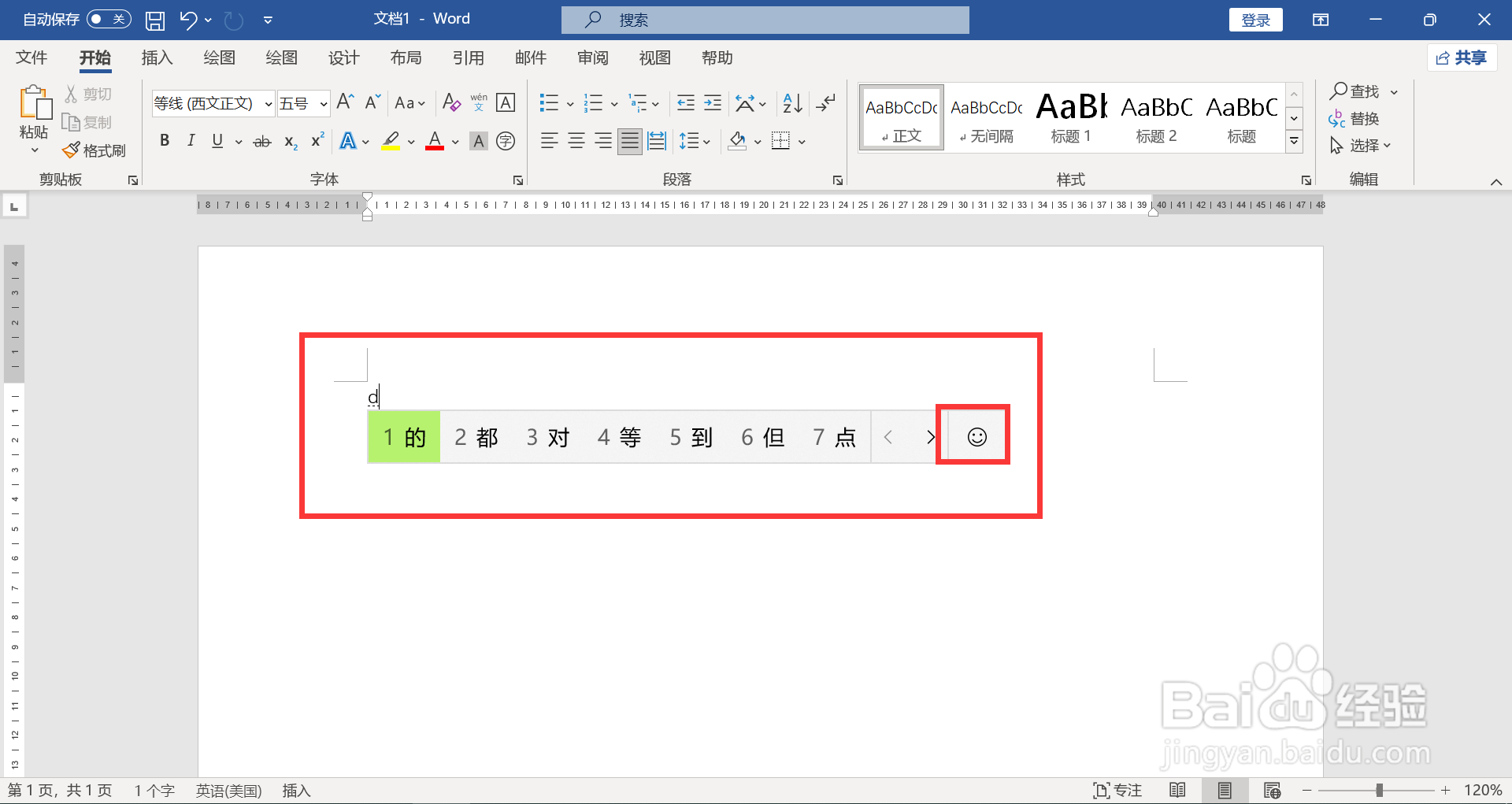Click the Decrease Indent icon
Image resolution: width=1512 pixels, height=804 pixels.
[686, 102]
